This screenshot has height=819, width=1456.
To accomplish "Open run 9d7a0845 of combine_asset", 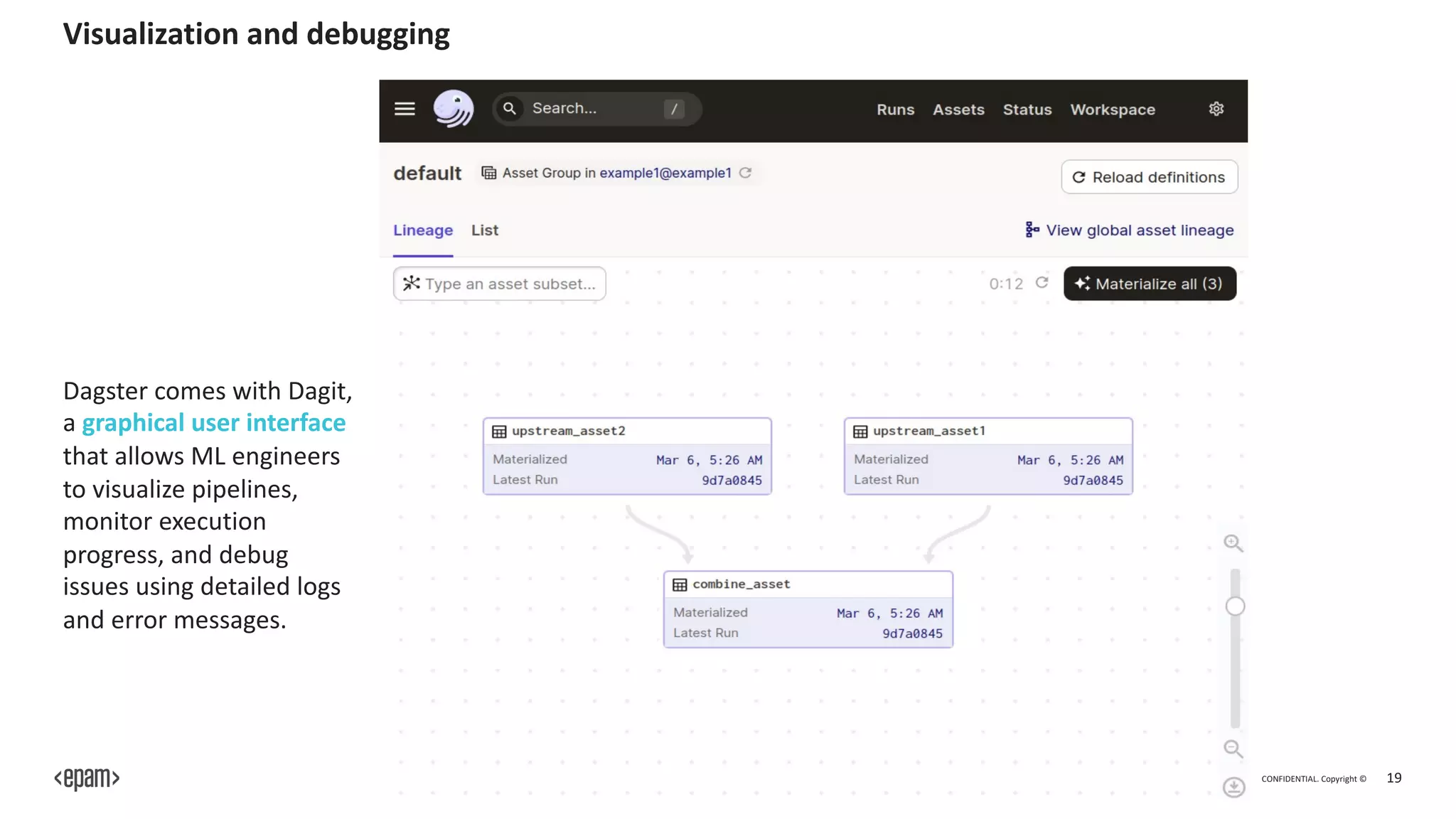I will click(x=912, y=633).
